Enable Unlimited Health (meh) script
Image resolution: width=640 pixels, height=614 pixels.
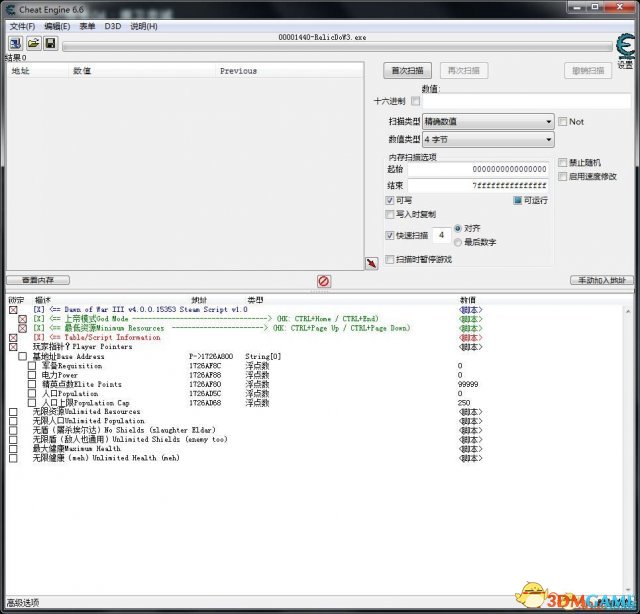tap(13, 458)
